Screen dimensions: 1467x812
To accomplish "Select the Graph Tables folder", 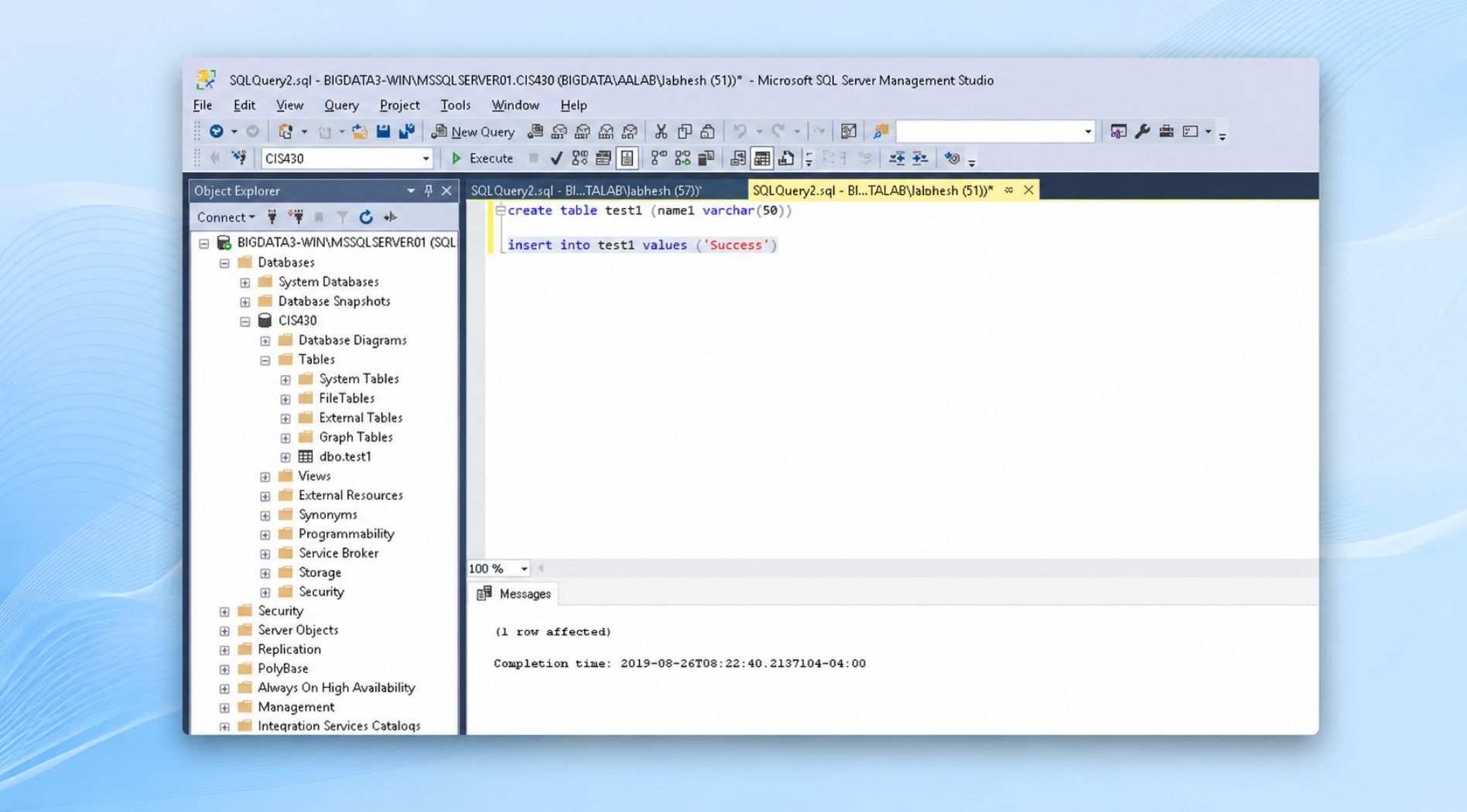I will tap(355, 437).
